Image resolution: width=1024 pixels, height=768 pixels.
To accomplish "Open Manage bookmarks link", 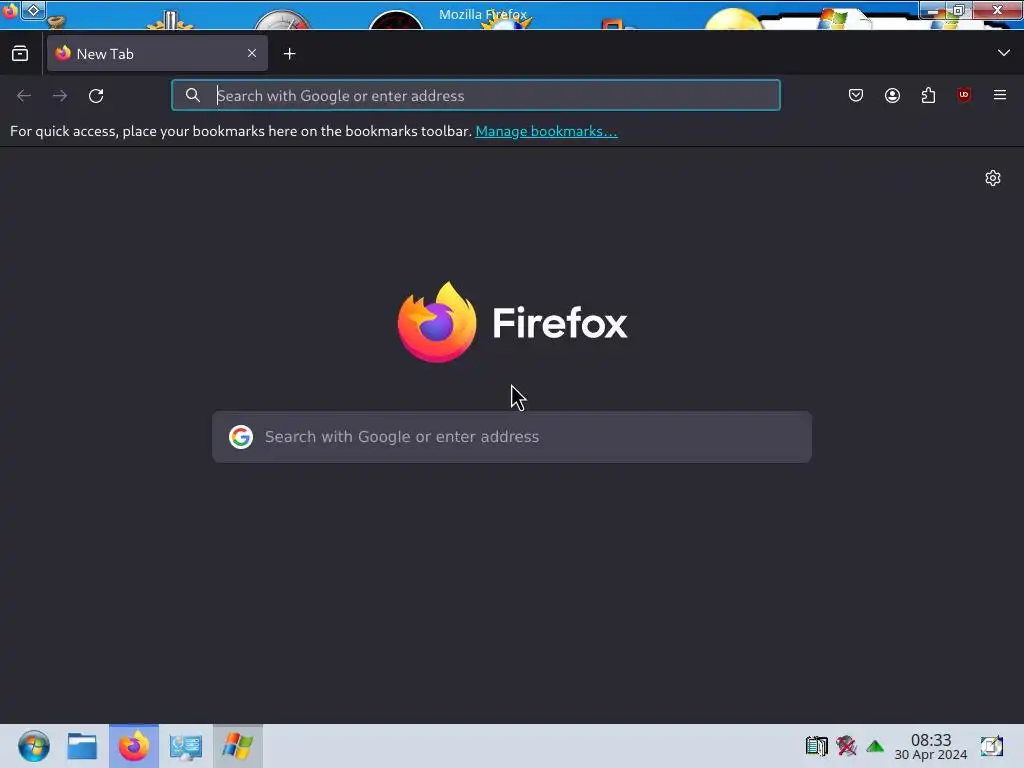I will coord(546,131).
